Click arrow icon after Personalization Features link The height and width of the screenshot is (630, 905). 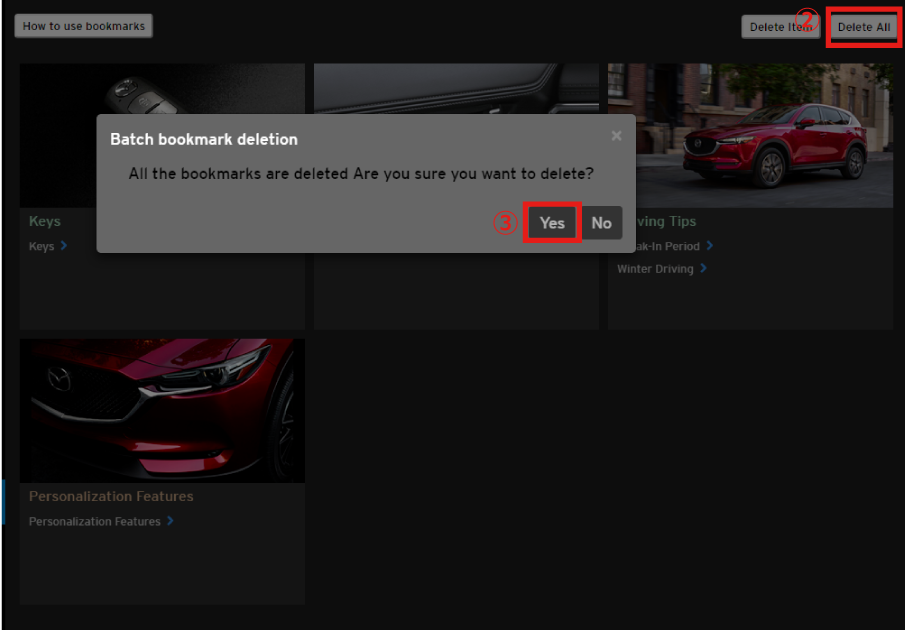(x=171, y=521)
